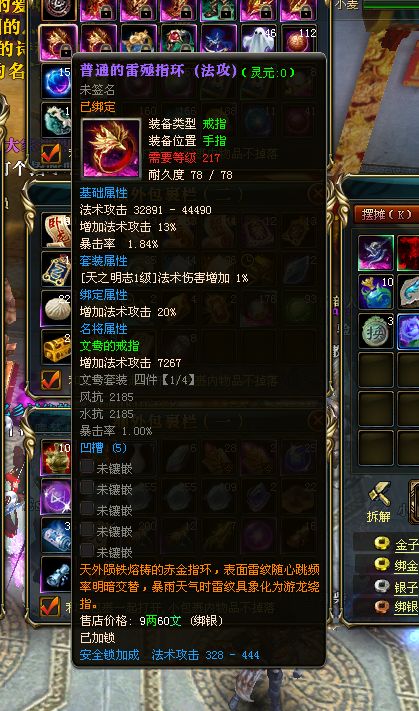Click the purple-blue rose item

[x=409, y=331]
